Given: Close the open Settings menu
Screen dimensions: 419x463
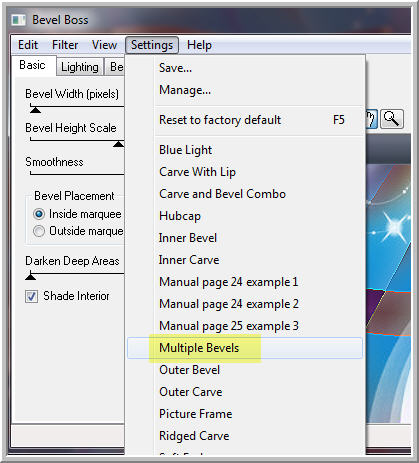Looking at the screenshot, I should click(152, 45).
